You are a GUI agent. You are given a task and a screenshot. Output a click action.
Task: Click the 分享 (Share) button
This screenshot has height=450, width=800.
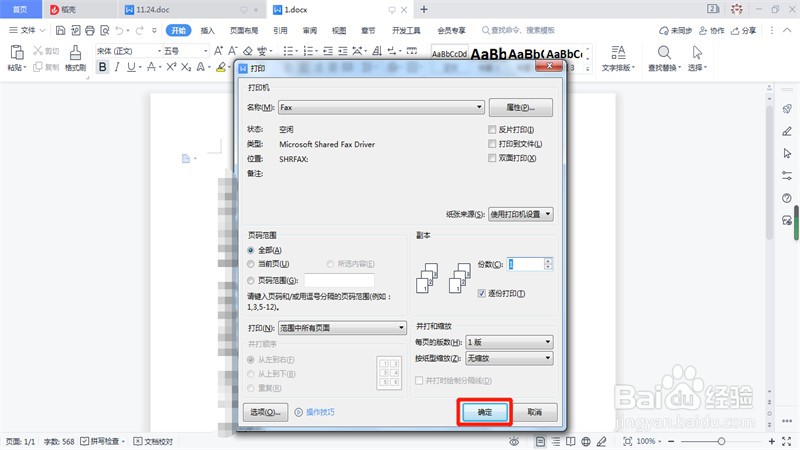pos(743,31)
